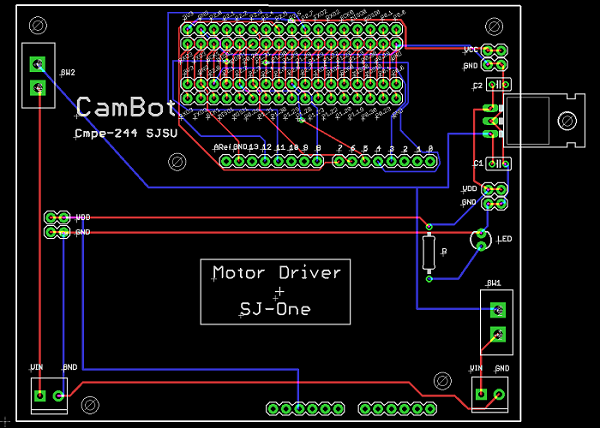Click the VCC header label
The width and height of the screenshot is (600, 428).
coord(471,50)
